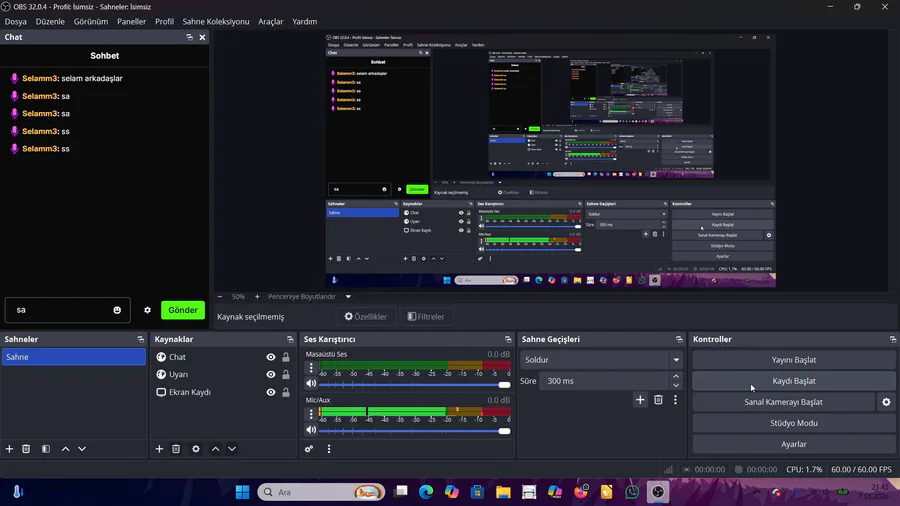Open audio mixer three-dot menu at bottom
900x506 pixels.
point(329,449)
